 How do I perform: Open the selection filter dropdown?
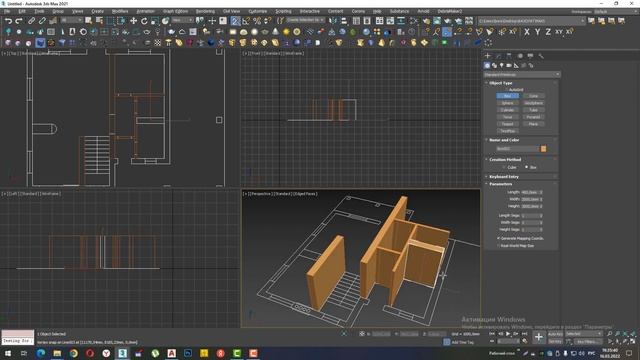coord(71,20)
